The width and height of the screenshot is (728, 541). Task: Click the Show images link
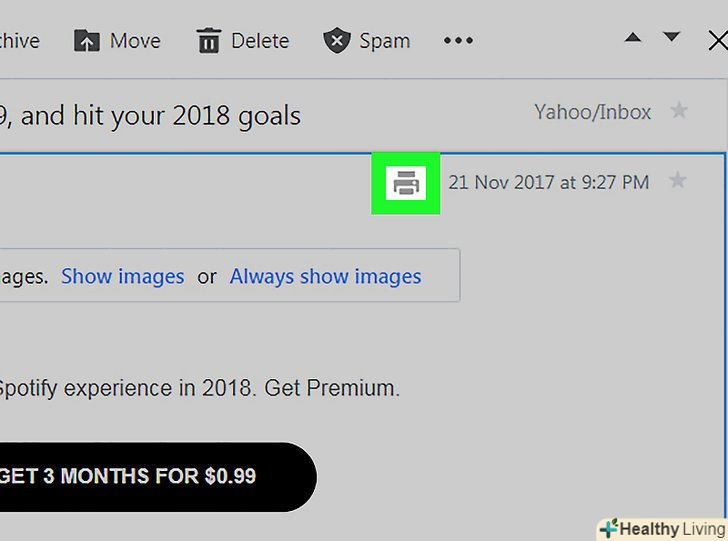pos(123,277)
